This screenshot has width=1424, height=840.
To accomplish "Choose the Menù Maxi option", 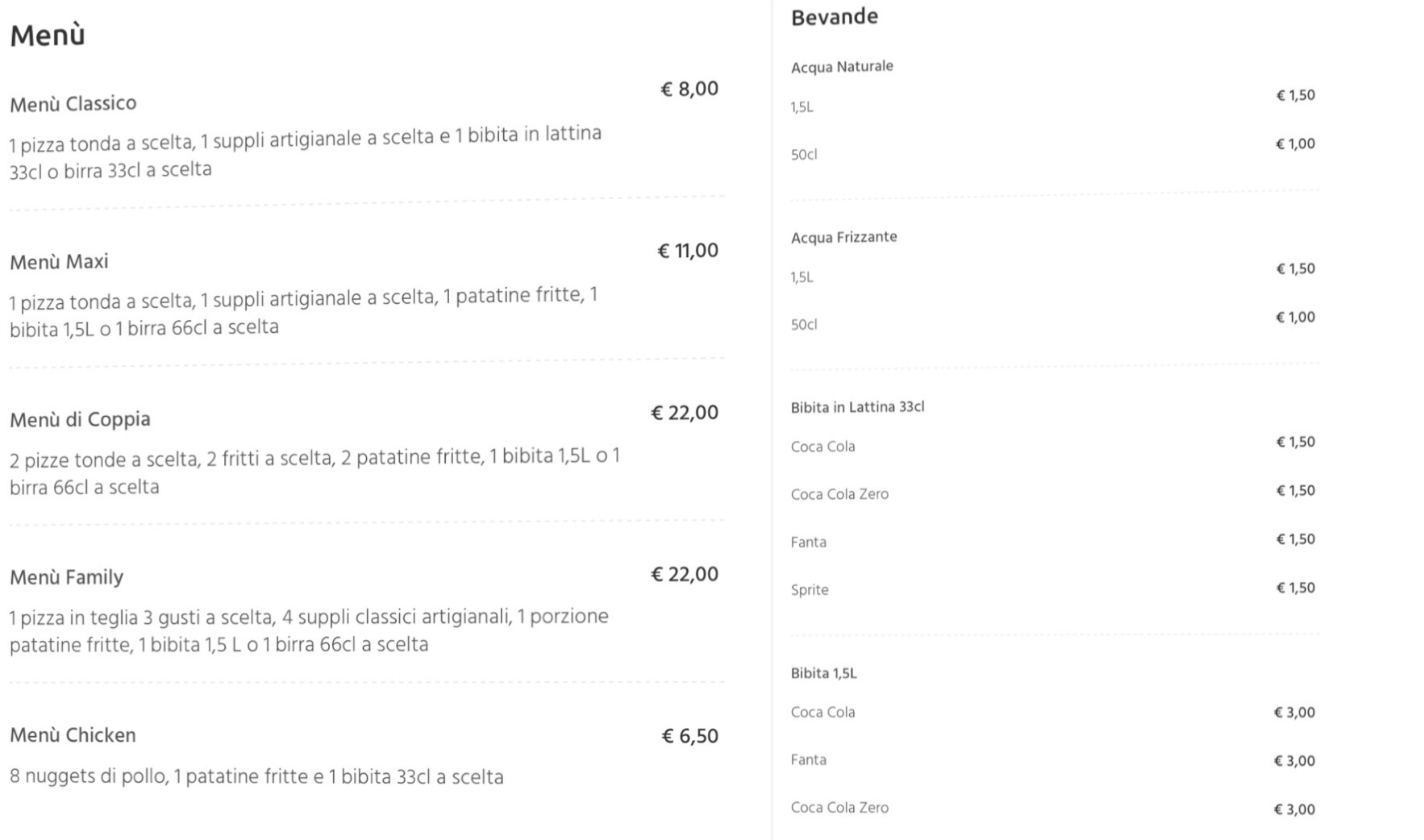I will 59,261.
